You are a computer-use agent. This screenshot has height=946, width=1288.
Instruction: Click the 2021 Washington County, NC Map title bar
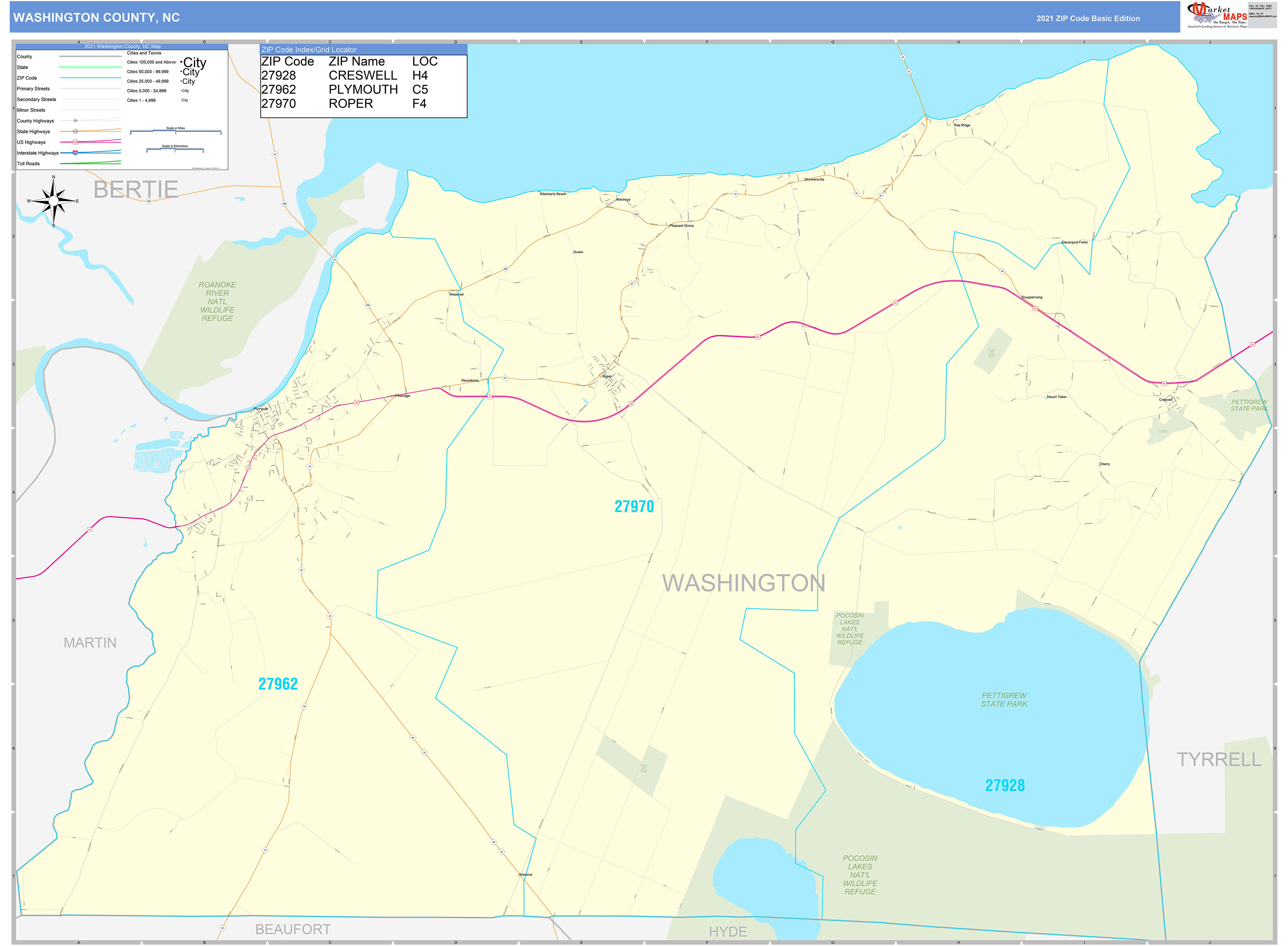(x=123, y=46)
